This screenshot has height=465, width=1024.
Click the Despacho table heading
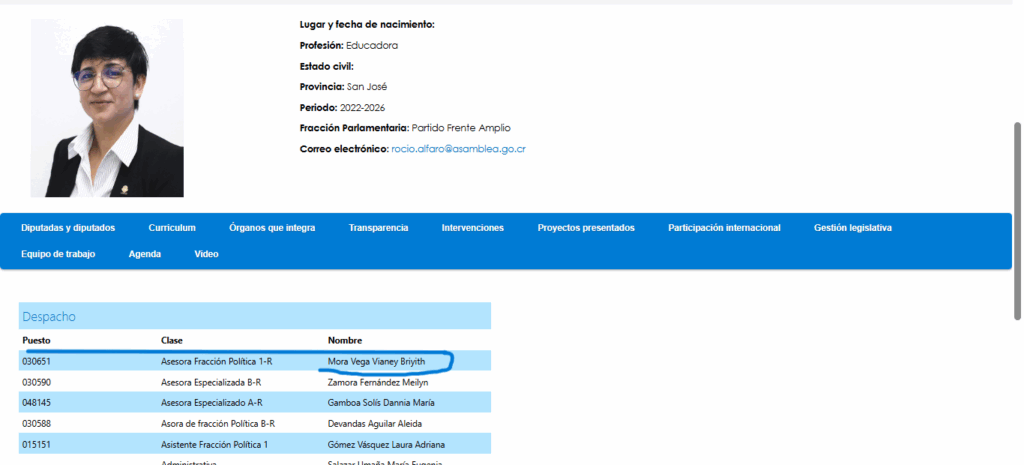(50, 317)
